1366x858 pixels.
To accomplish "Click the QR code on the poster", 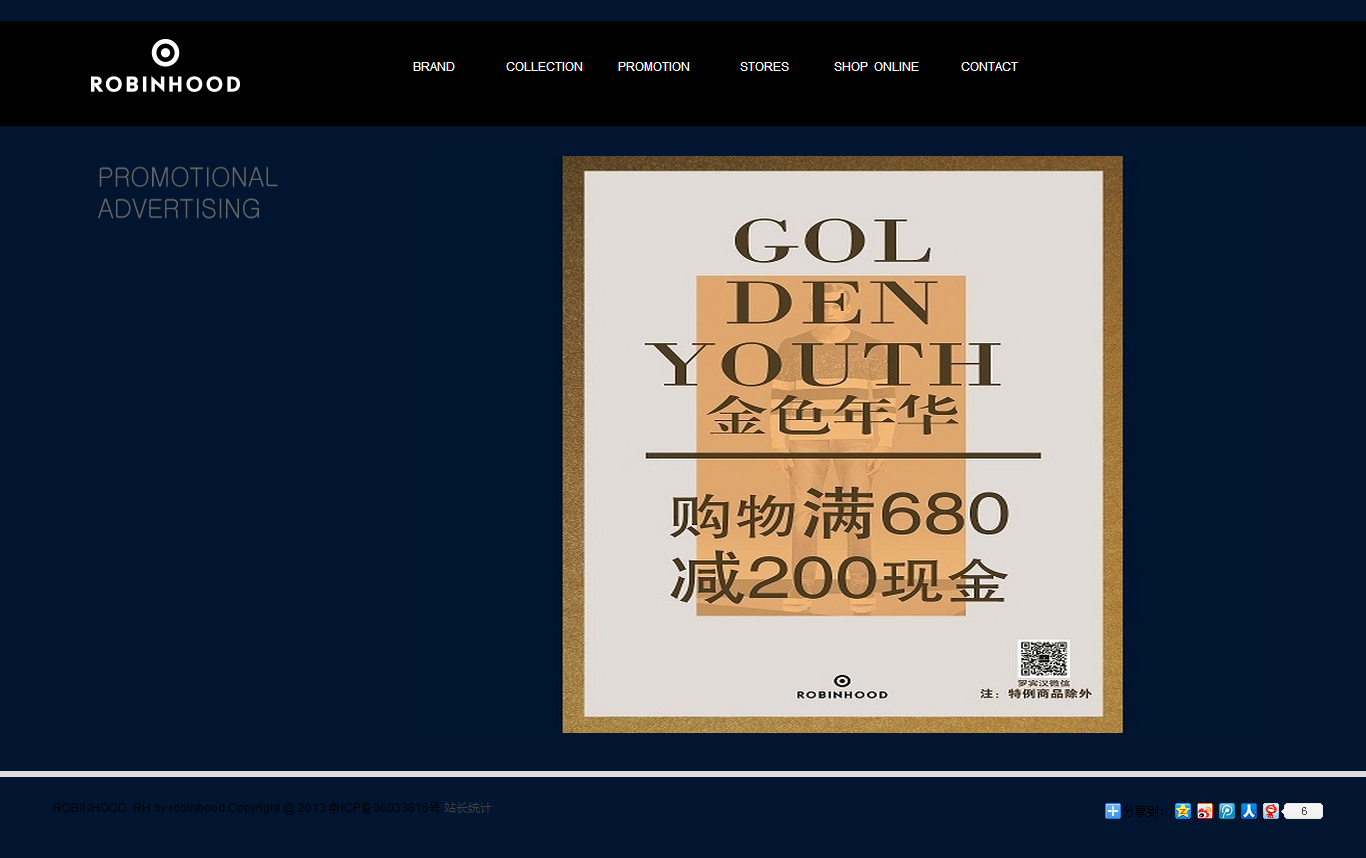I will pos(1043,659).
